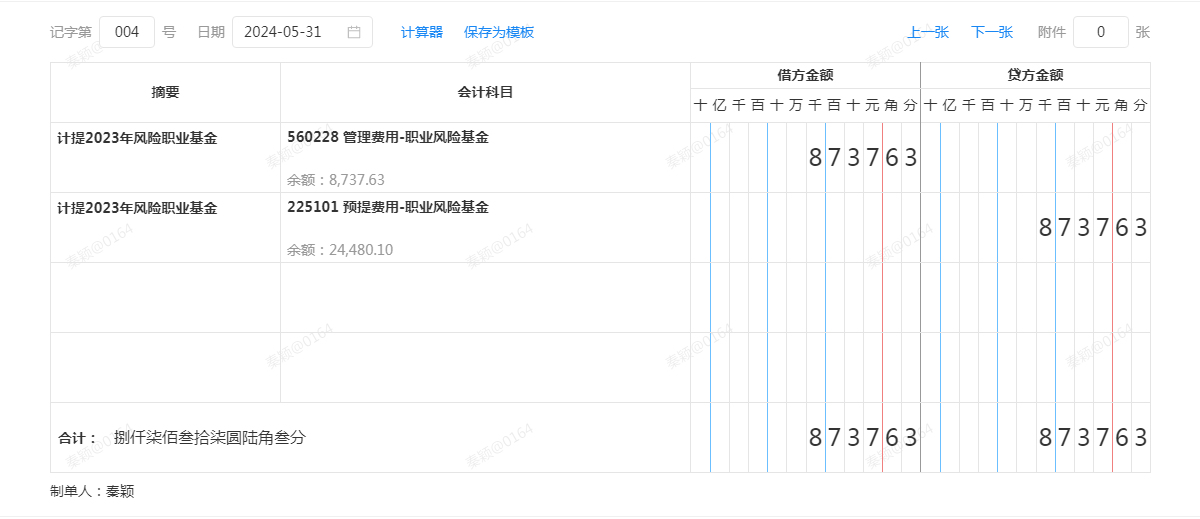Click the first row empty credit cell
Screen dimensions: 1200x519
coord(1035,158)
